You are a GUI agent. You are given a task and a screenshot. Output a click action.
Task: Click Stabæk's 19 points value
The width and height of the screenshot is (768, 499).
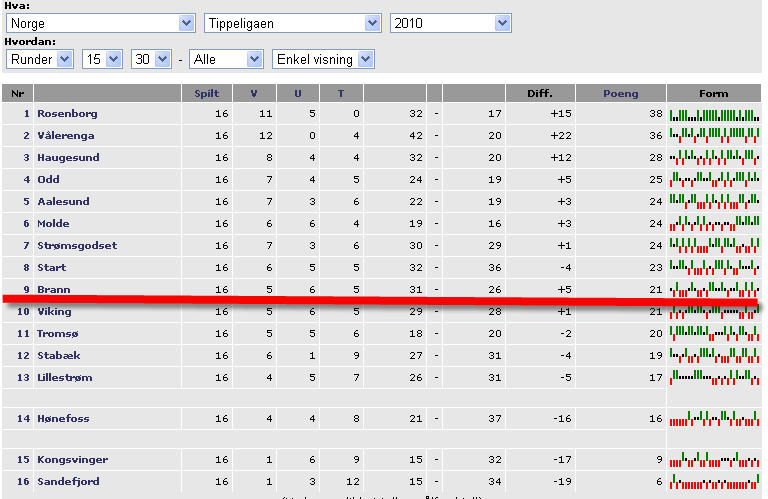(x=655, y=356)
